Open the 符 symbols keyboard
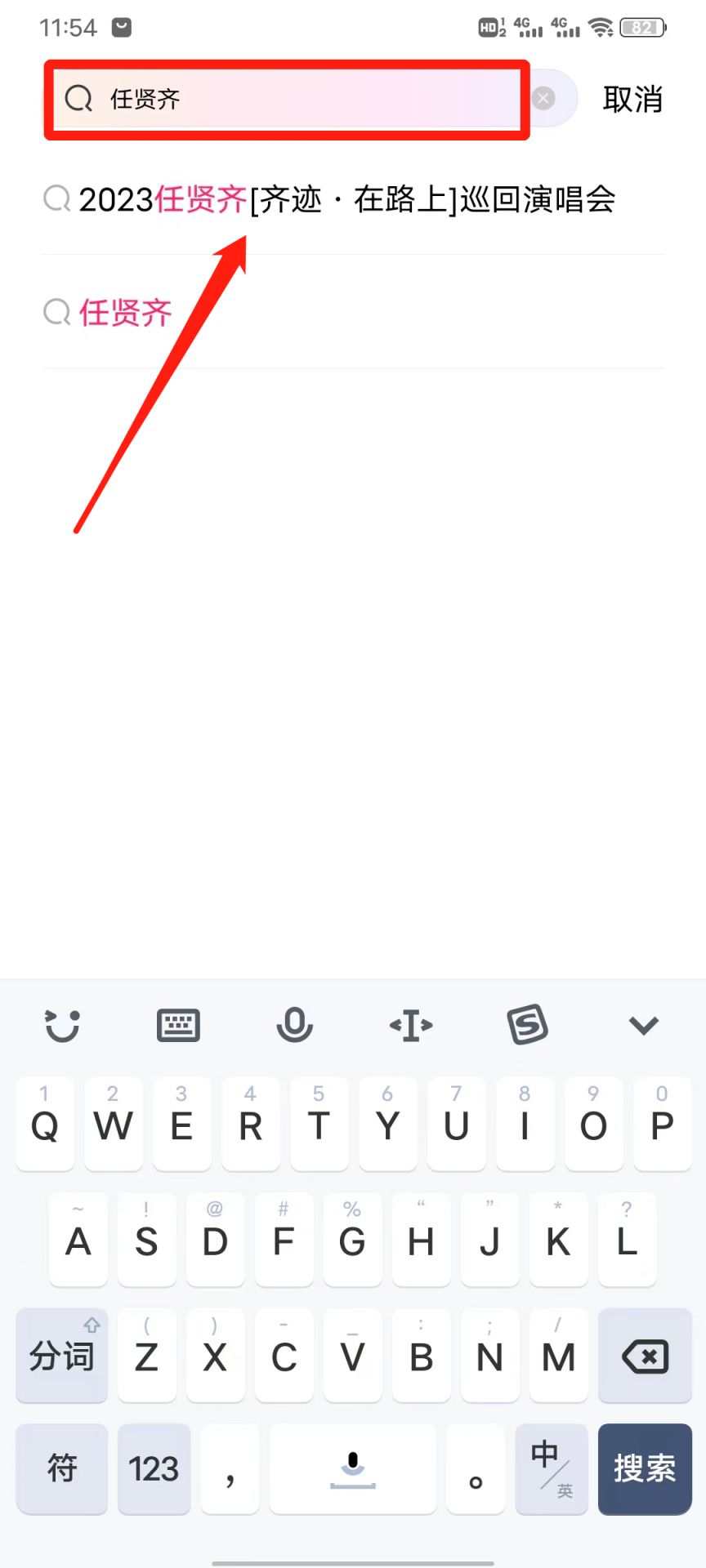This screenshot has width=706, height=1568. pyautogui.click(x=62, y=1468)
